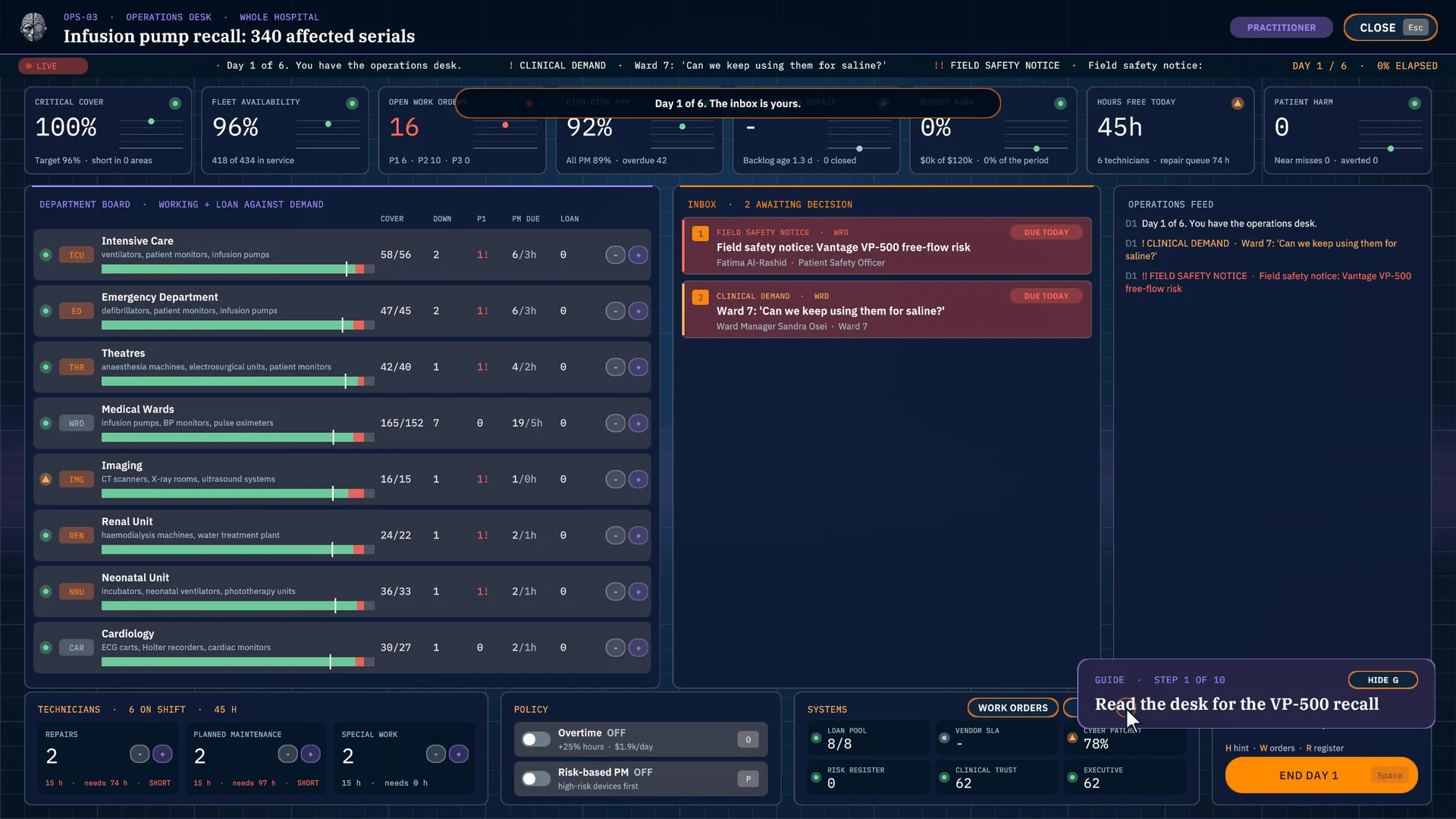The image size is (1456, 819).
Task: Add a technician to Repairs with plus
Action: tap(162, 754)
